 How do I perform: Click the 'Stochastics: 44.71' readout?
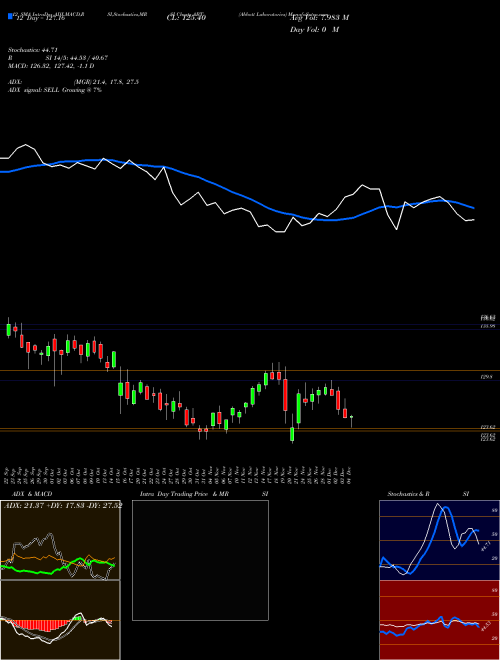point(33,50)
